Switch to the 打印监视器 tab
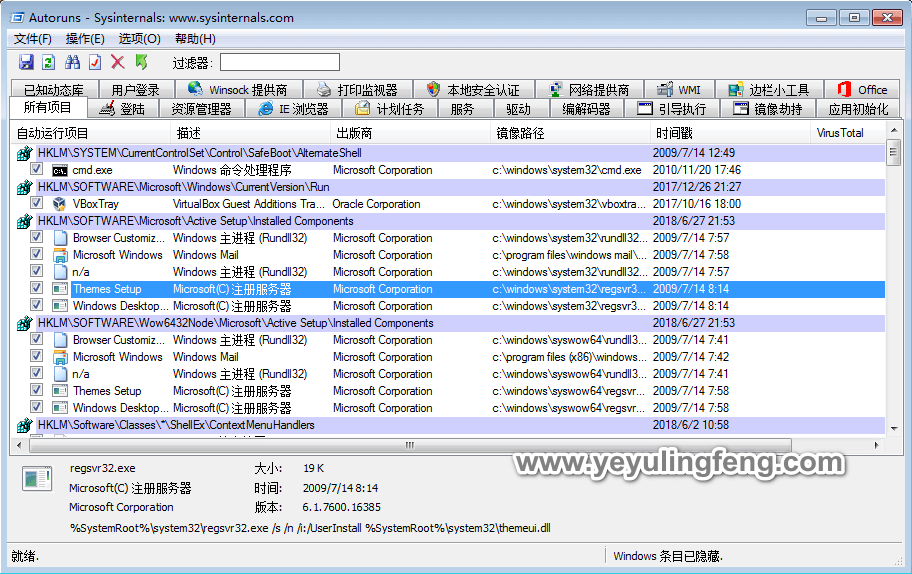 point(358,90)
